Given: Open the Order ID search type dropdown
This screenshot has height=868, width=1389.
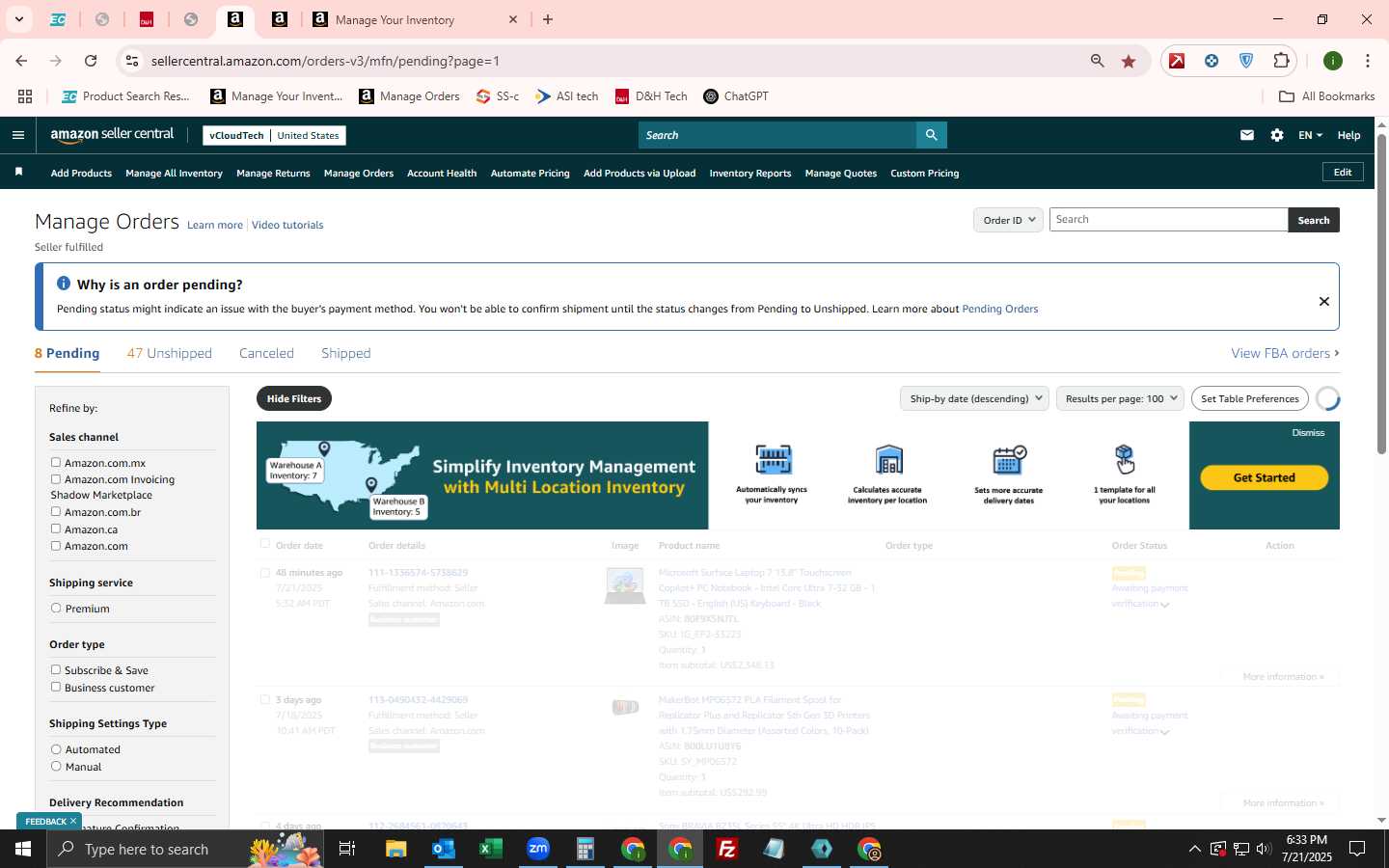Looking at the screenshot, I should pyautogui.click(x=1008, y=220).
